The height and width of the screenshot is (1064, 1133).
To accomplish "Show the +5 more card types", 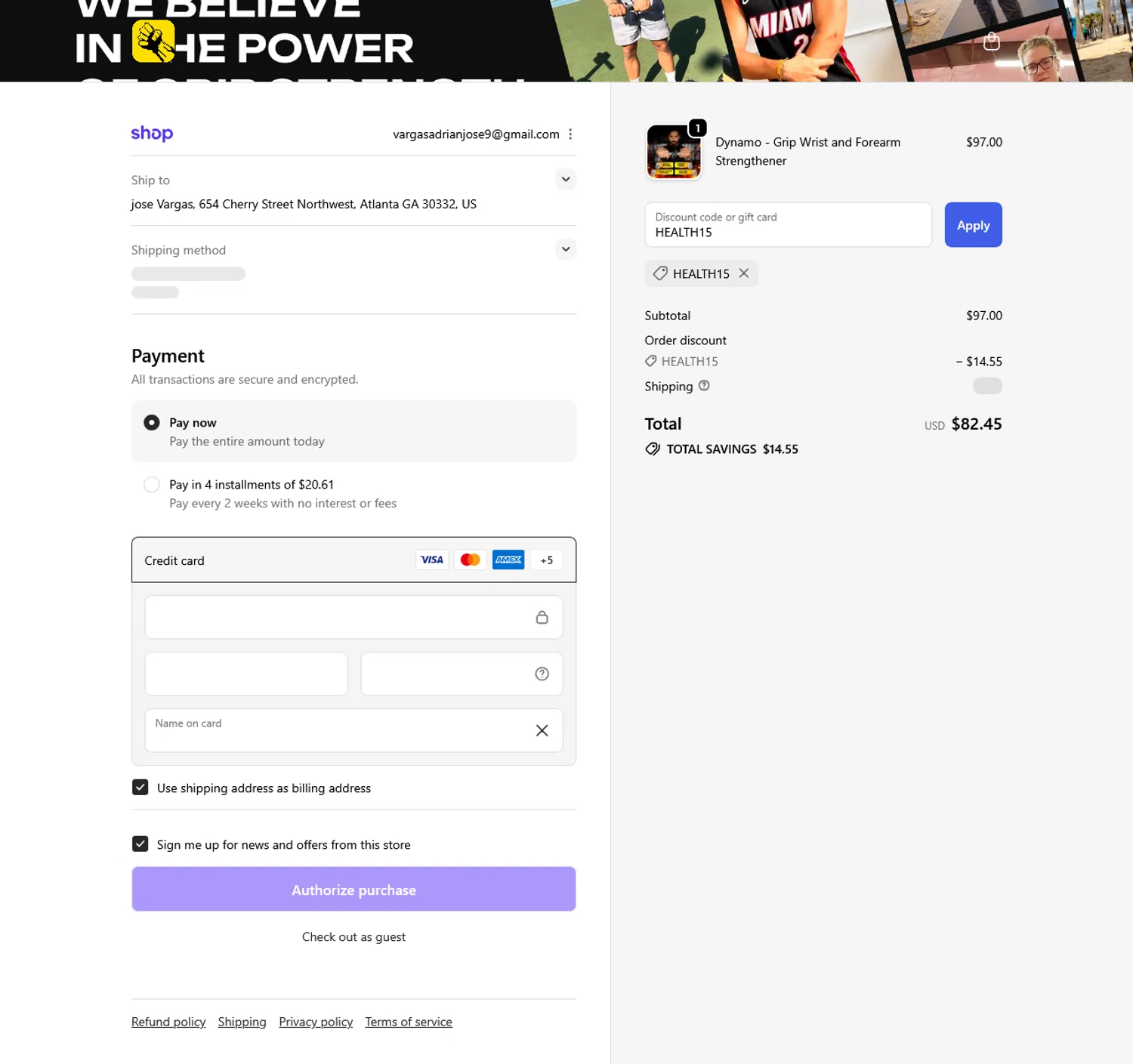I will coord(546,560).
